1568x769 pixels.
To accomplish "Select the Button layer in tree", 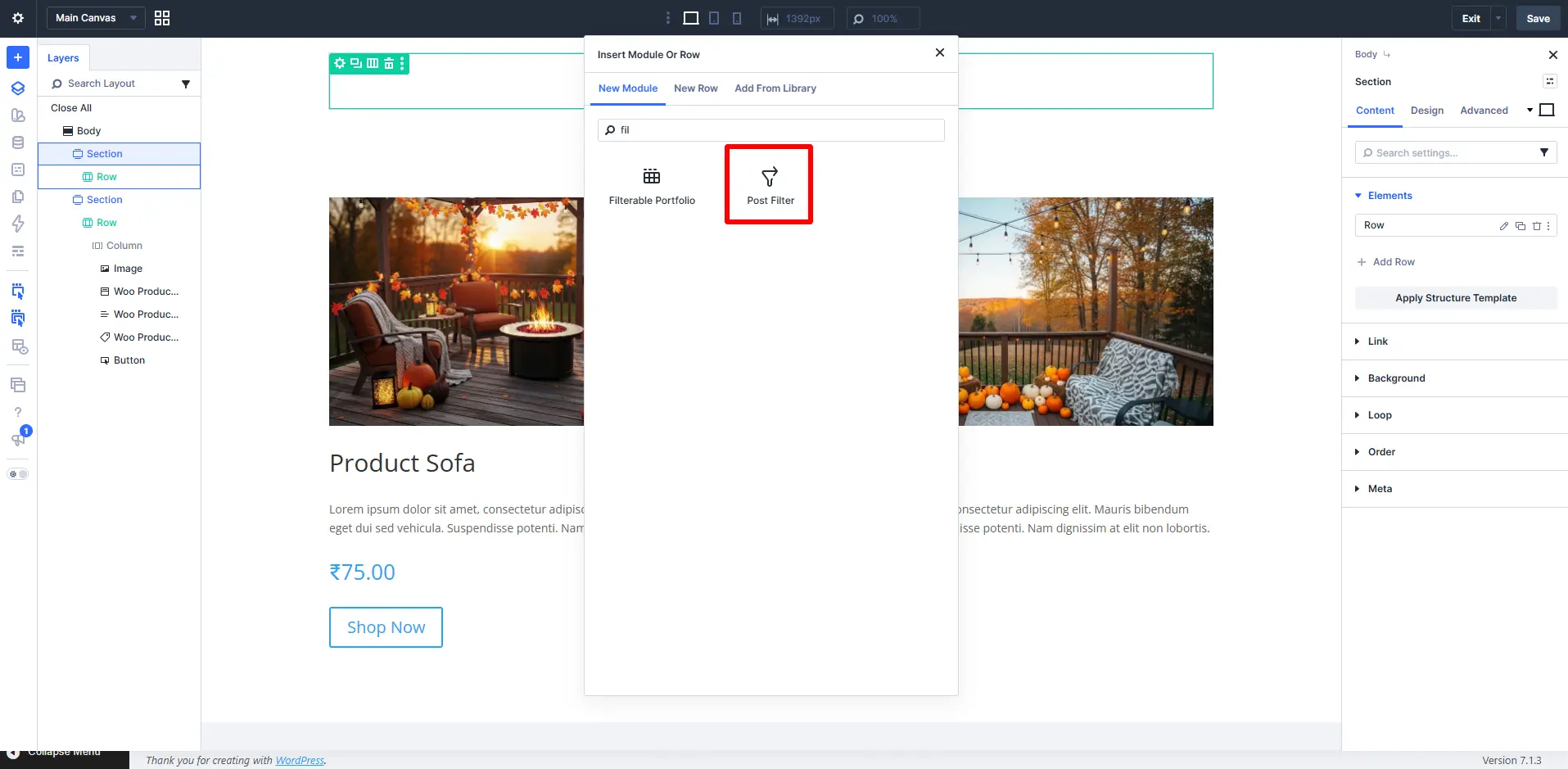I will 122,360.
